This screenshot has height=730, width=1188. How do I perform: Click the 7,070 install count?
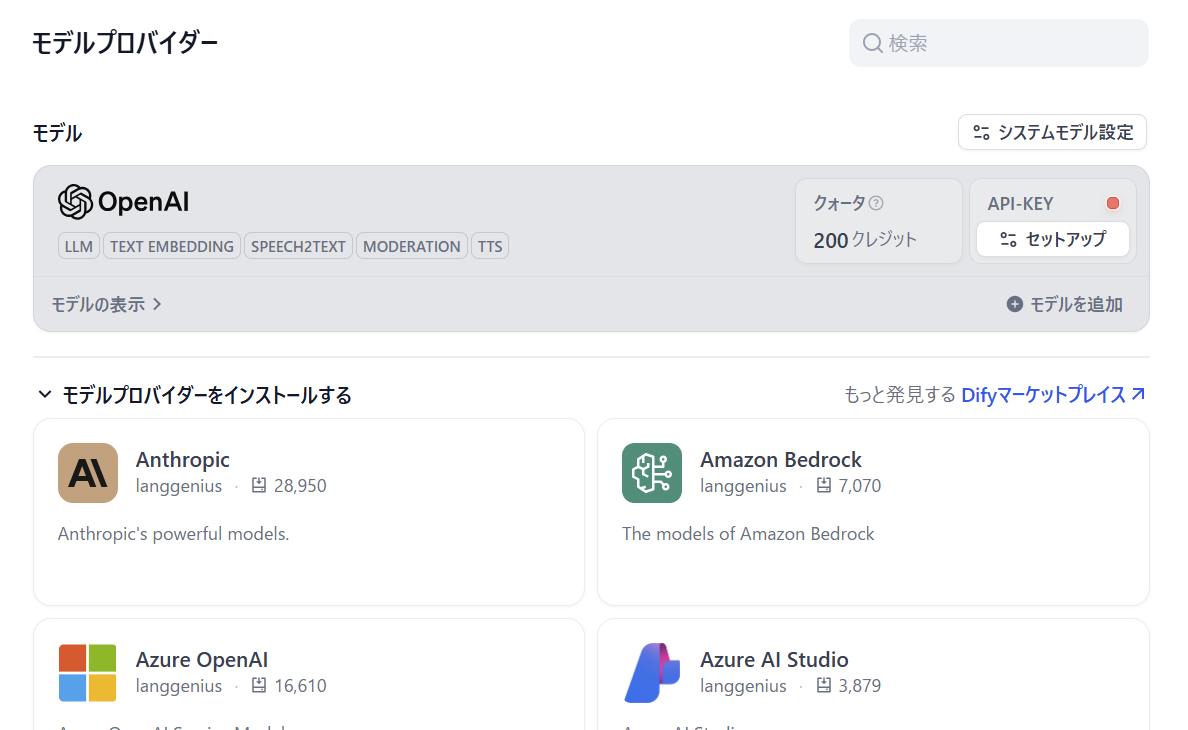click(860, 485)
